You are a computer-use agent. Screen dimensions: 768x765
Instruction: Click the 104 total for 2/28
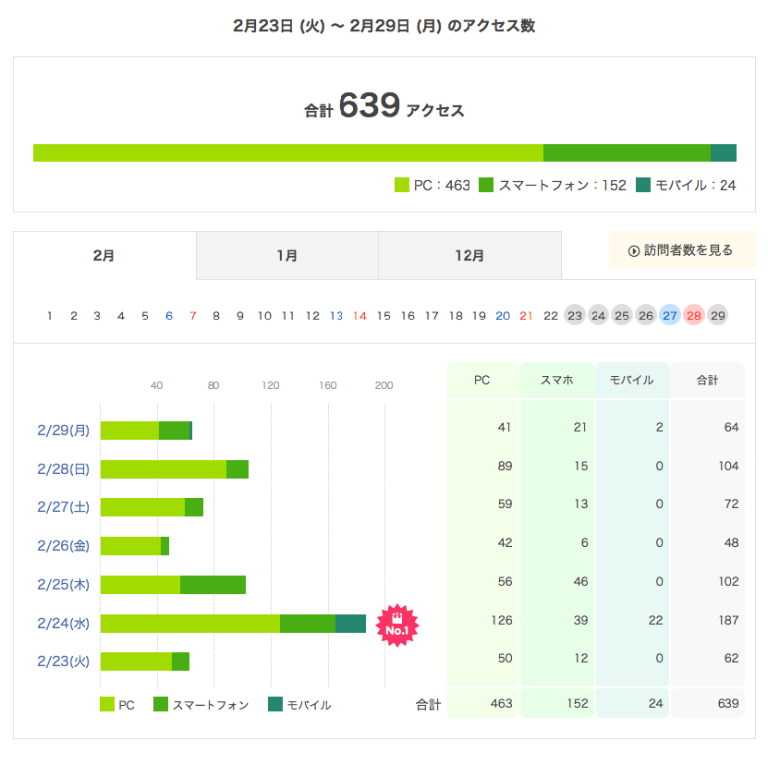coord(728,466)
